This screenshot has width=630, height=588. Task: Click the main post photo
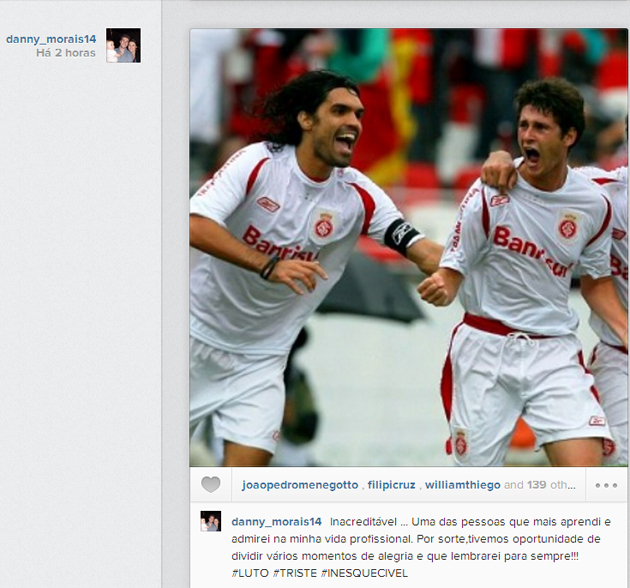[x=408, y=247]
